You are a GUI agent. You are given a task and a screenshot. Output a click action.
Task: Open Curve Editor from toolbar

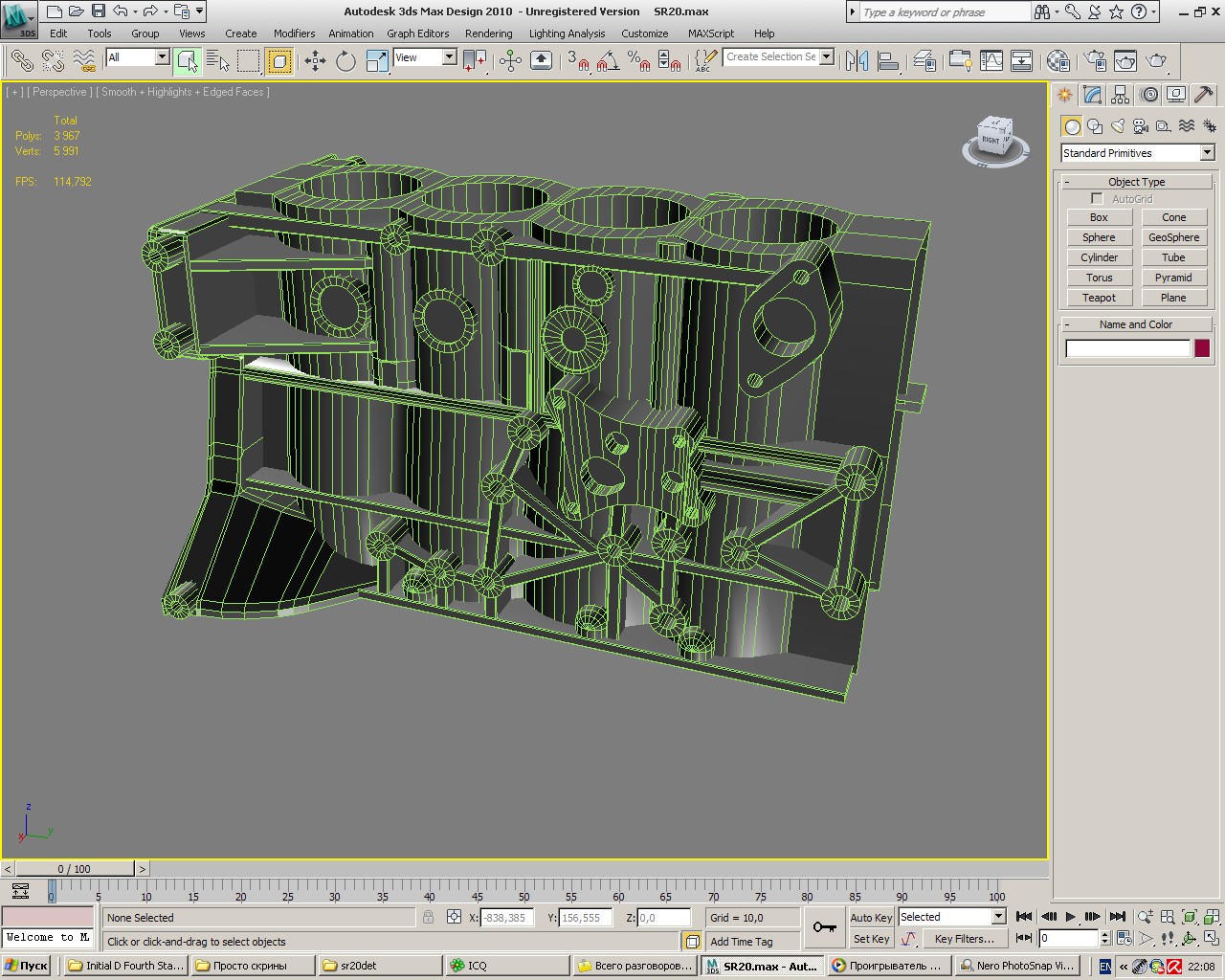[x=991, y=61]
